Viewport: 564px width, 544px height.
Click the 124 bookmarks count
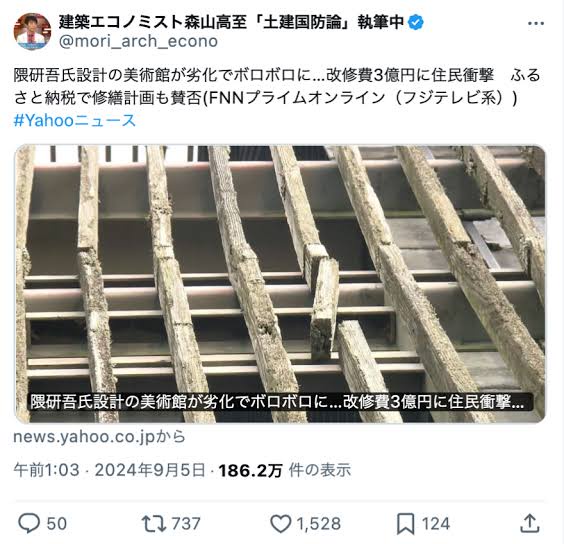(436, 524)
